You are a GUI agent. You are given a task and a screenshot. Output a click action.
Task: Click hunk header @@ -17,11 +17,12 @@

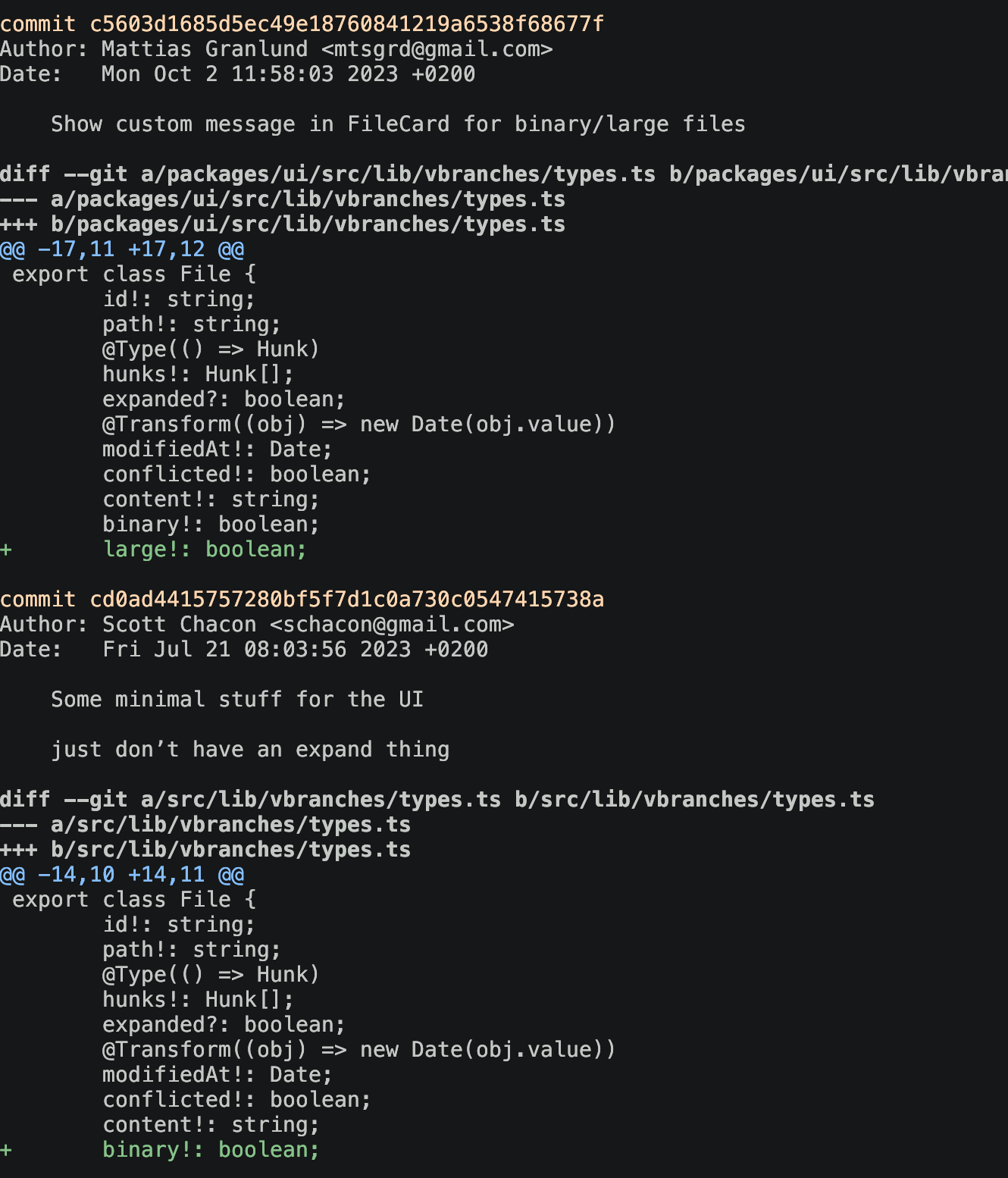click(x=122, y=249)
